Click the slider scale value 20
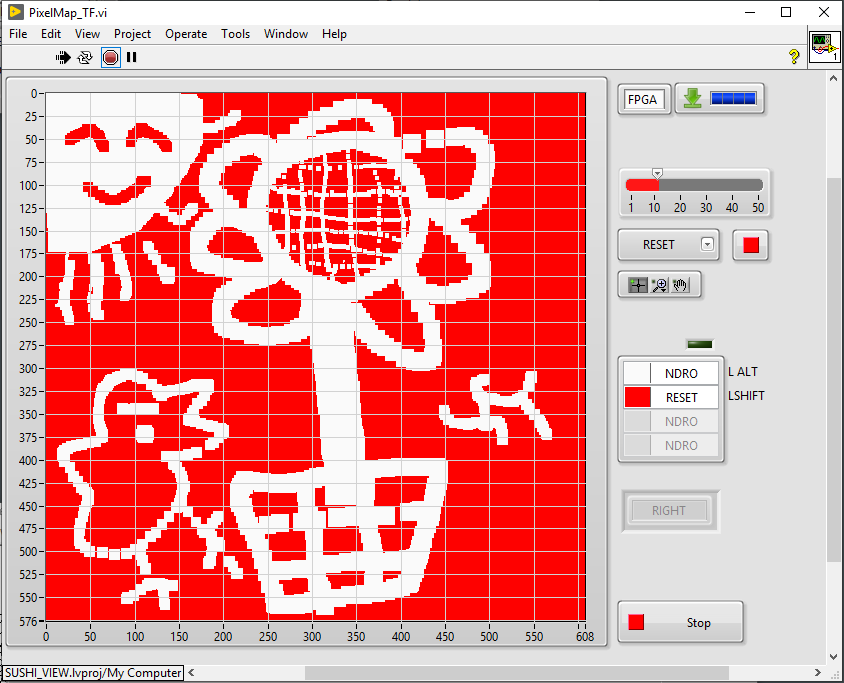Viewport: 844px width, 683px height. (680, 208)
